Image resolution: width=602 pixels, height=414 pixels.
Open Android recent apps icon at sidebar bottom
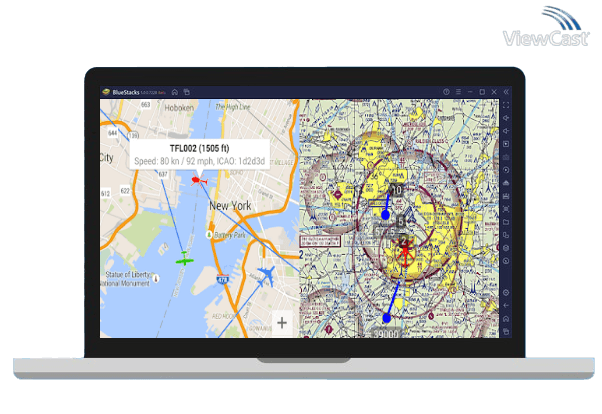tap(506, 331)
